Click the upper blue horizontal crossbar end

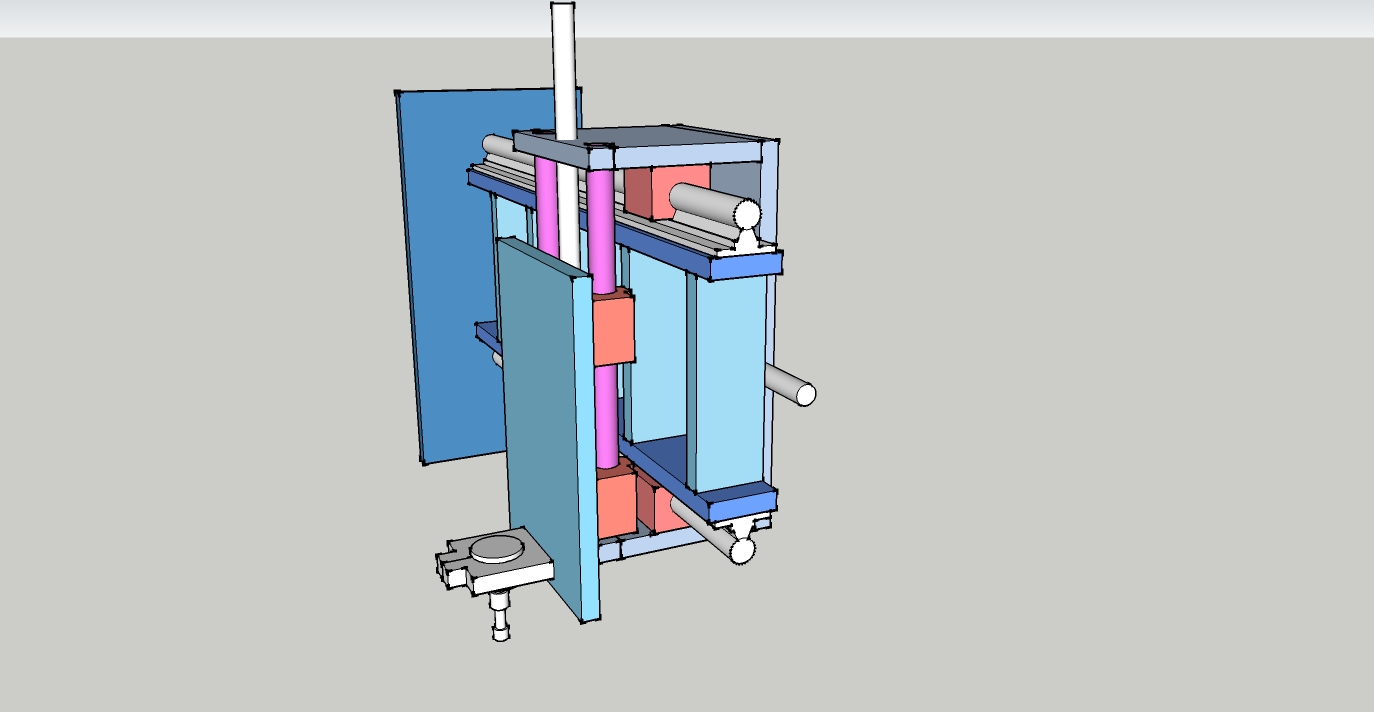(745, 265)
